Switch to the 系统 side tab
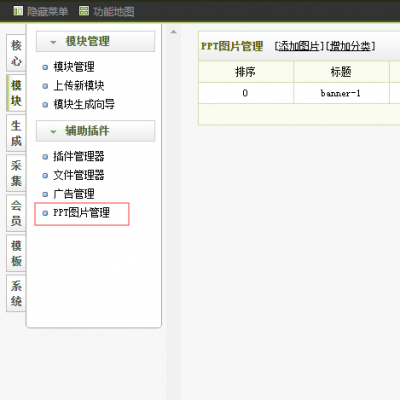Viewport: 400px width, 400px height. (x=16, y=293)
